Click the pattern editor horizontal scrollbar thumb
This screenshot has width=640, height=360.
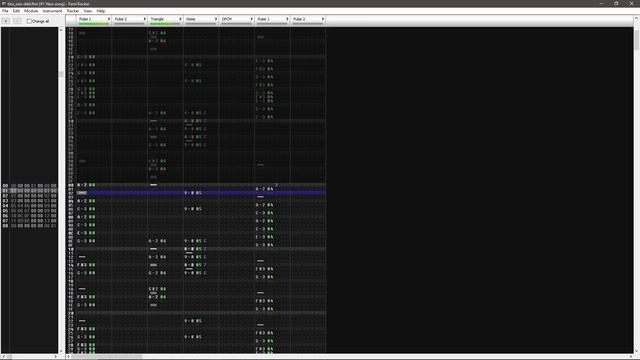click(x=107, y=356)
